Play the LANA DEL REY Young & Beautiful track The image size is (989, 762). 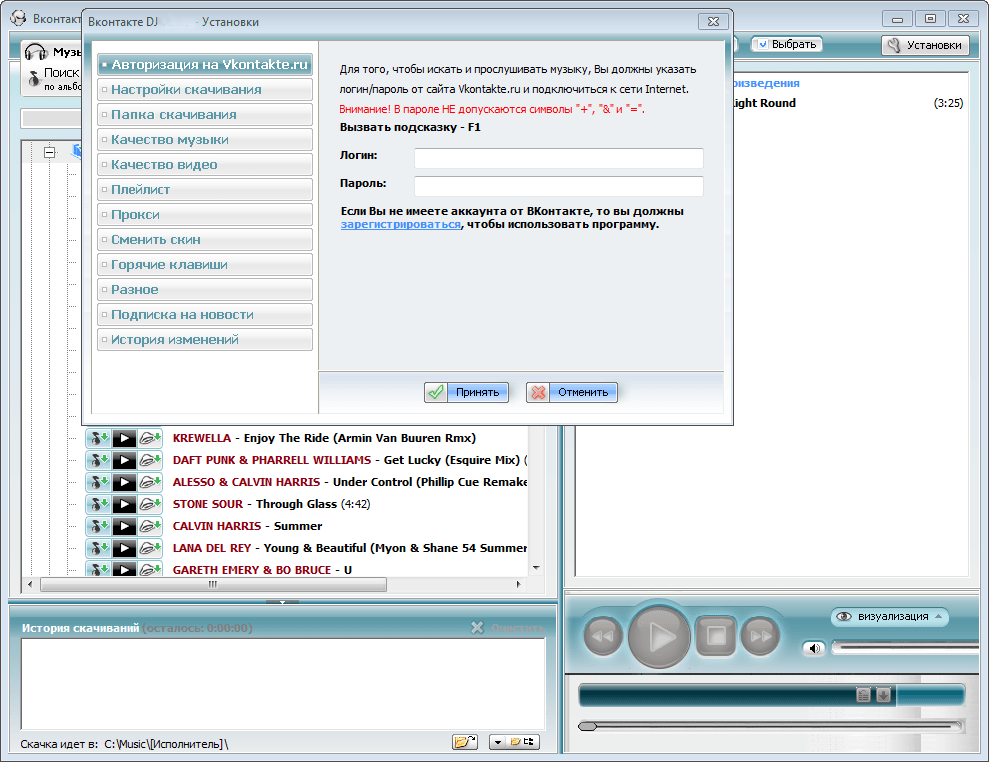click(124, 548)
